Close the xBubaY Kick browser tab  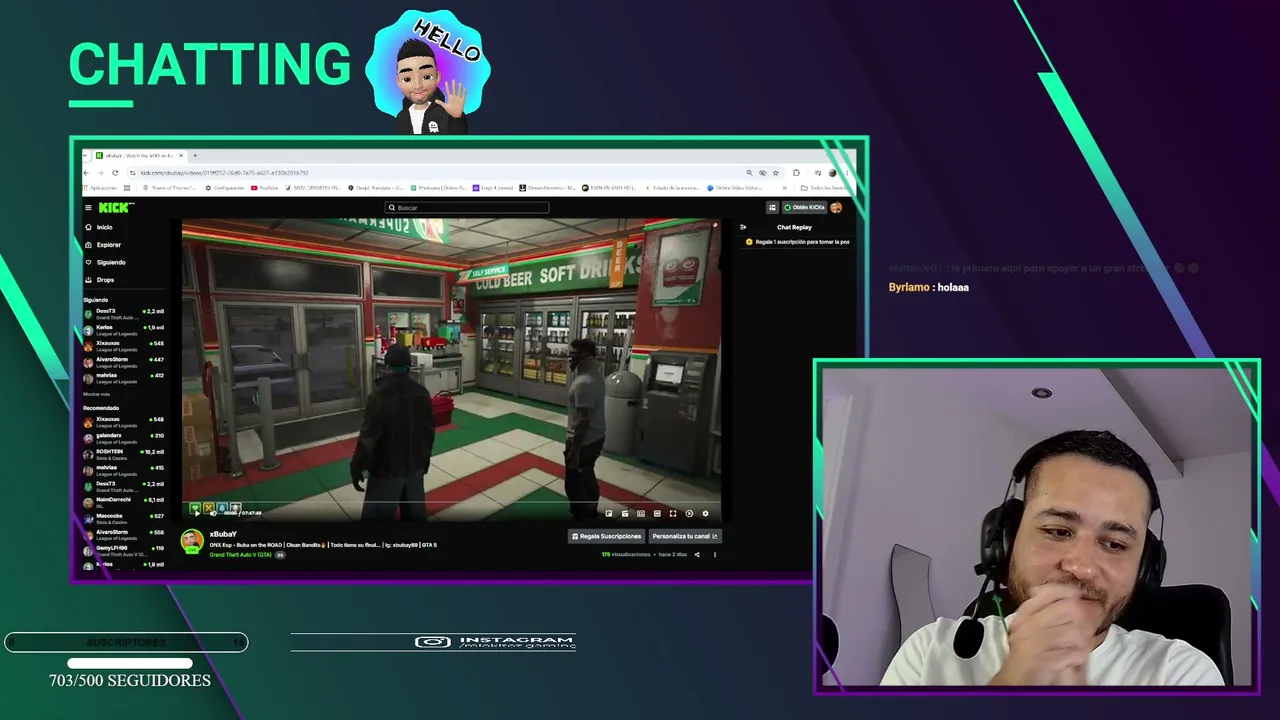181,156
